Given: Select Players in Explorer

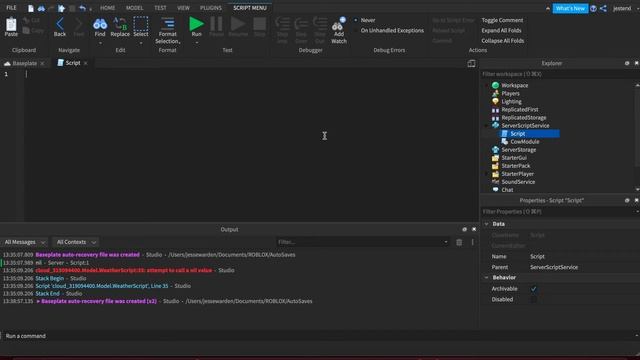Looking at the screenshot, I should [x=510, y=93].
